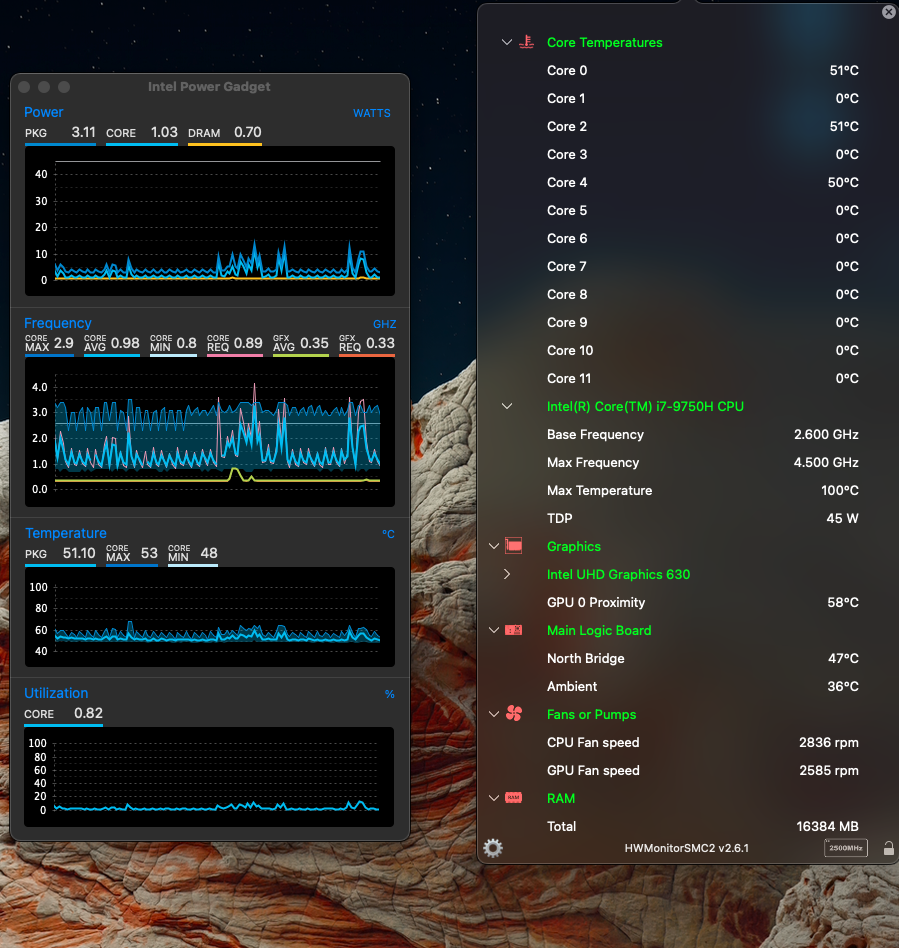
Task: Click the Frequency heading in Intel Power Gadget
Action: [x=57, y=323]
